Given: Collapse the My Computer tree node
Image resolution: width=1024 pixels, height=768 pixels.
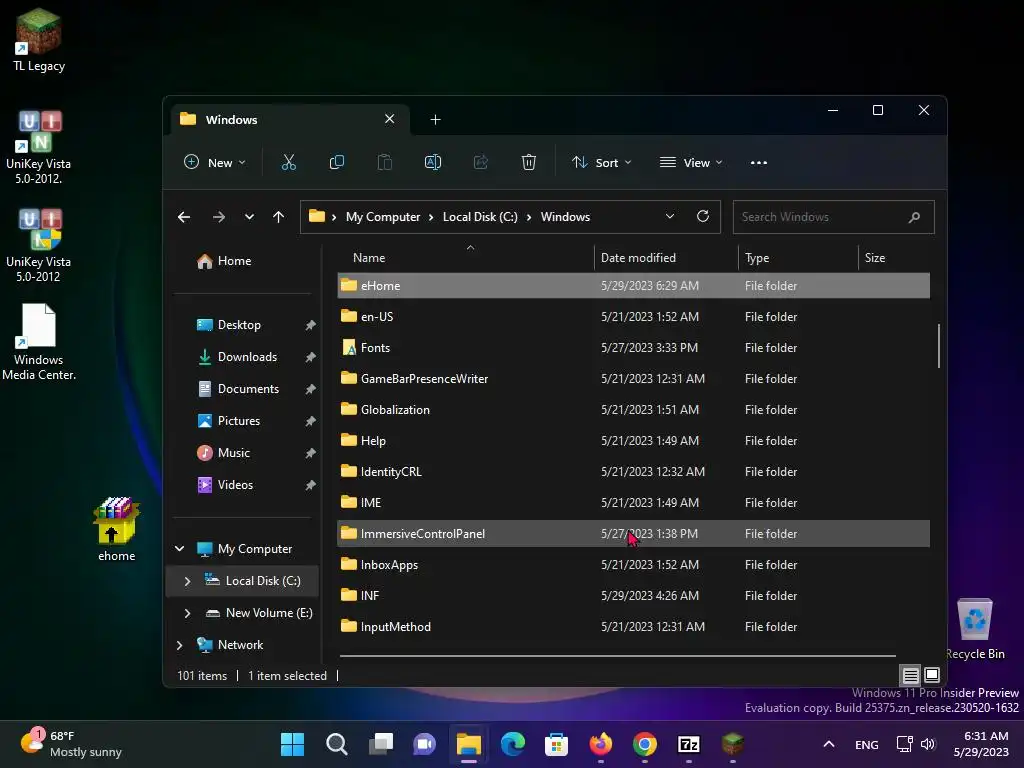Looking at the screenshot, I should click(180, 549).
